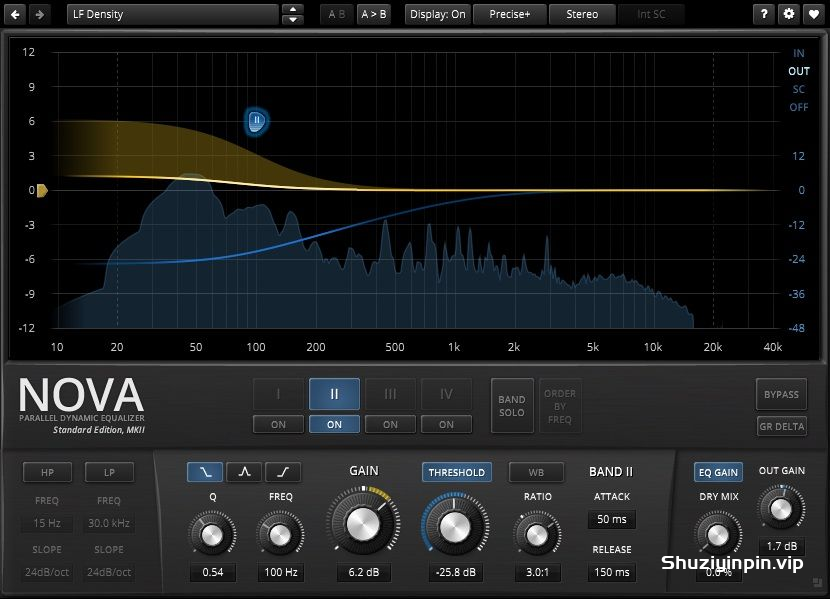830x599 pixels.
Task: Select the Band III tab
Action: coord(390,394)
